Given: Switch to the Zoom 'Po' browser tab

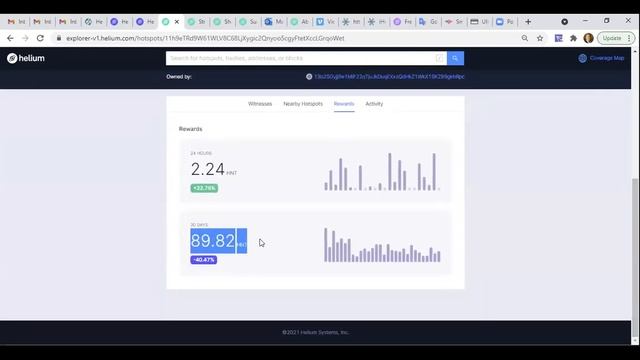Looking at the screenshot, I should (x=505, y=22).
